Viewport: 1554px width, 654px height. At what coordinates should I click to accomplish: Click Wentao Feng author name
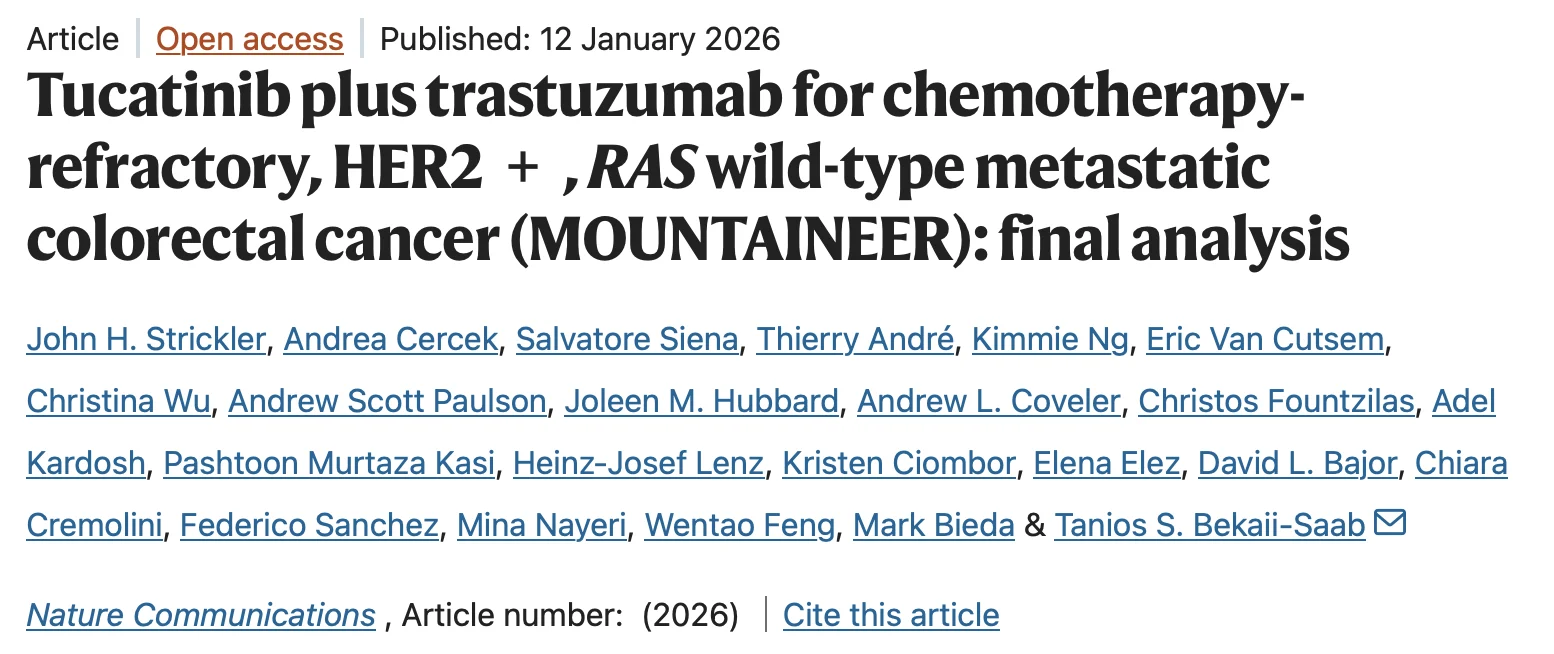pyautogui.click(x=739, y=525)
